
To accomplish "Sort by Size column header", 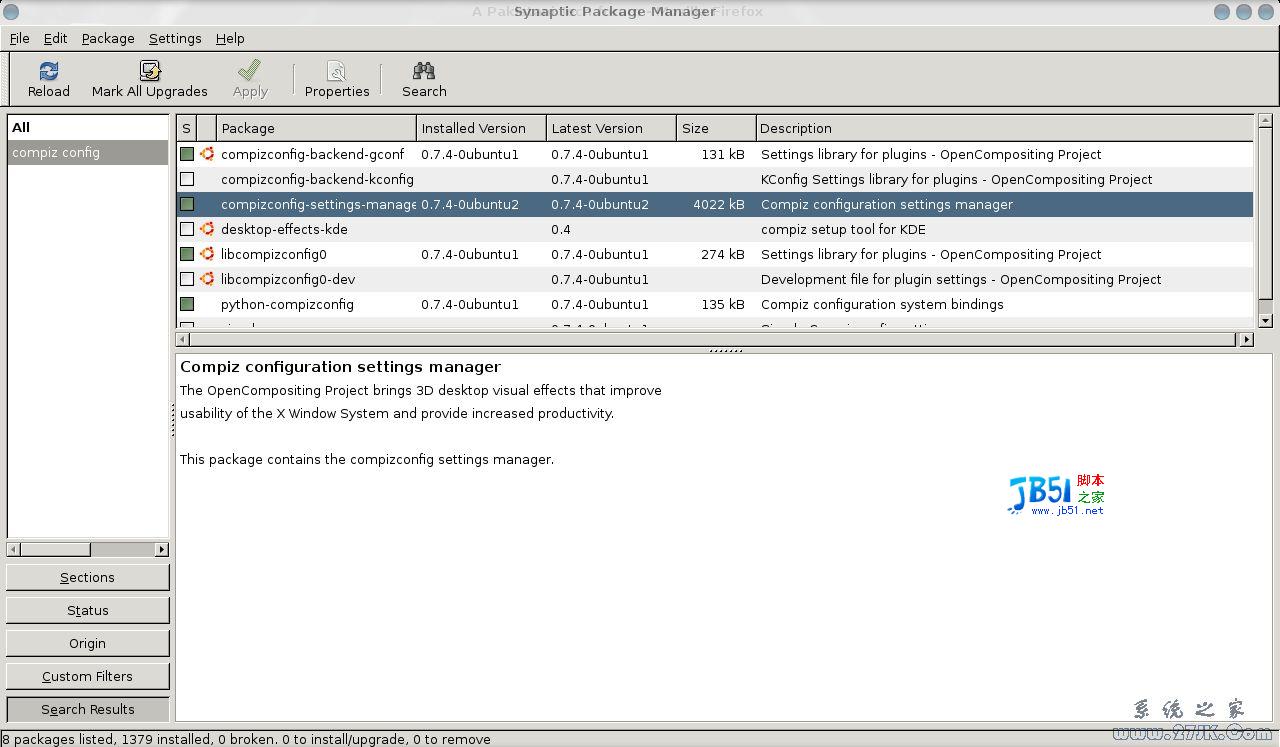I will (x=716, y=128).
